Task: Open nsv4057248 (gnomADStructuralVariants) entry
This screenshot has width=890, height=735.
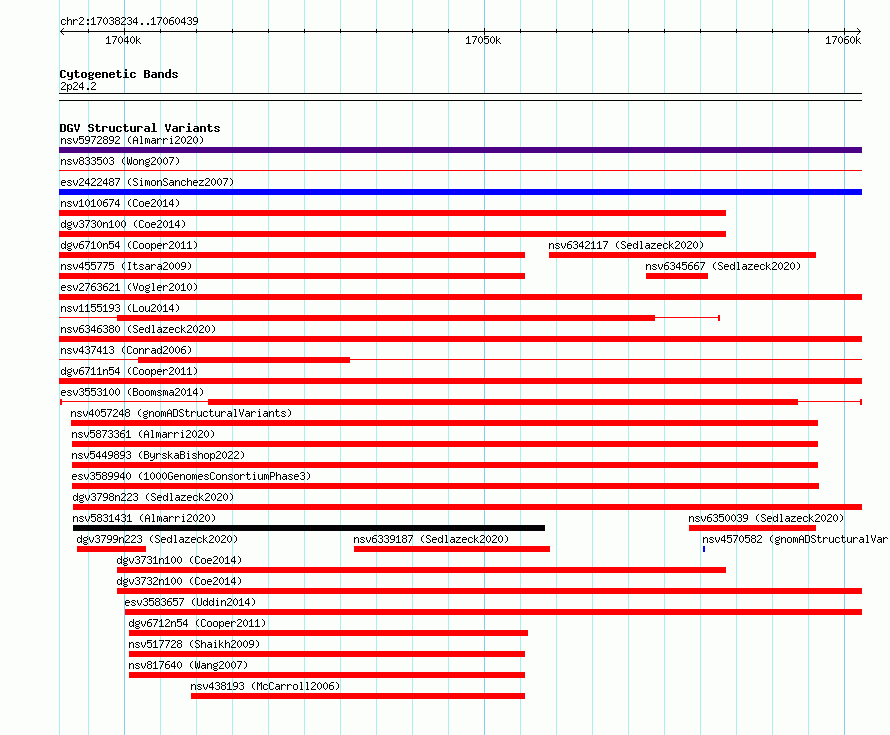Action: 181,413
